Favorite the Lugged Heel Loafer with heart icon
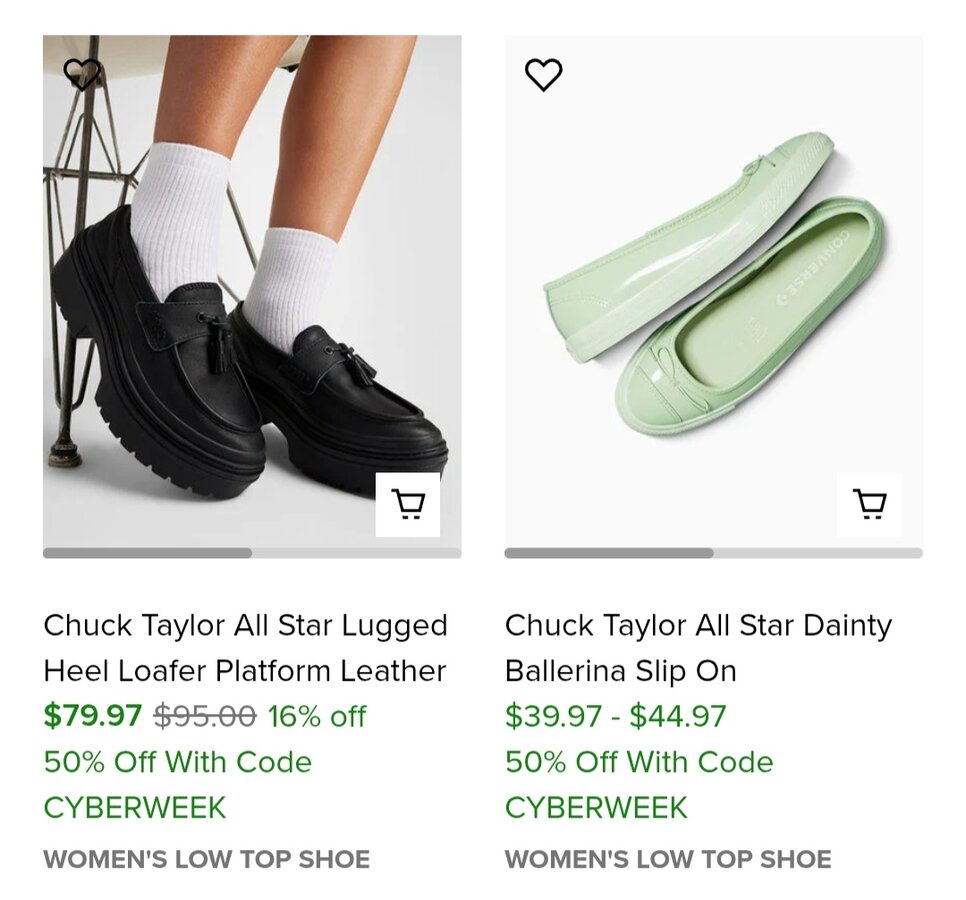This screenshot has width=966, height=900. (82, 75)
